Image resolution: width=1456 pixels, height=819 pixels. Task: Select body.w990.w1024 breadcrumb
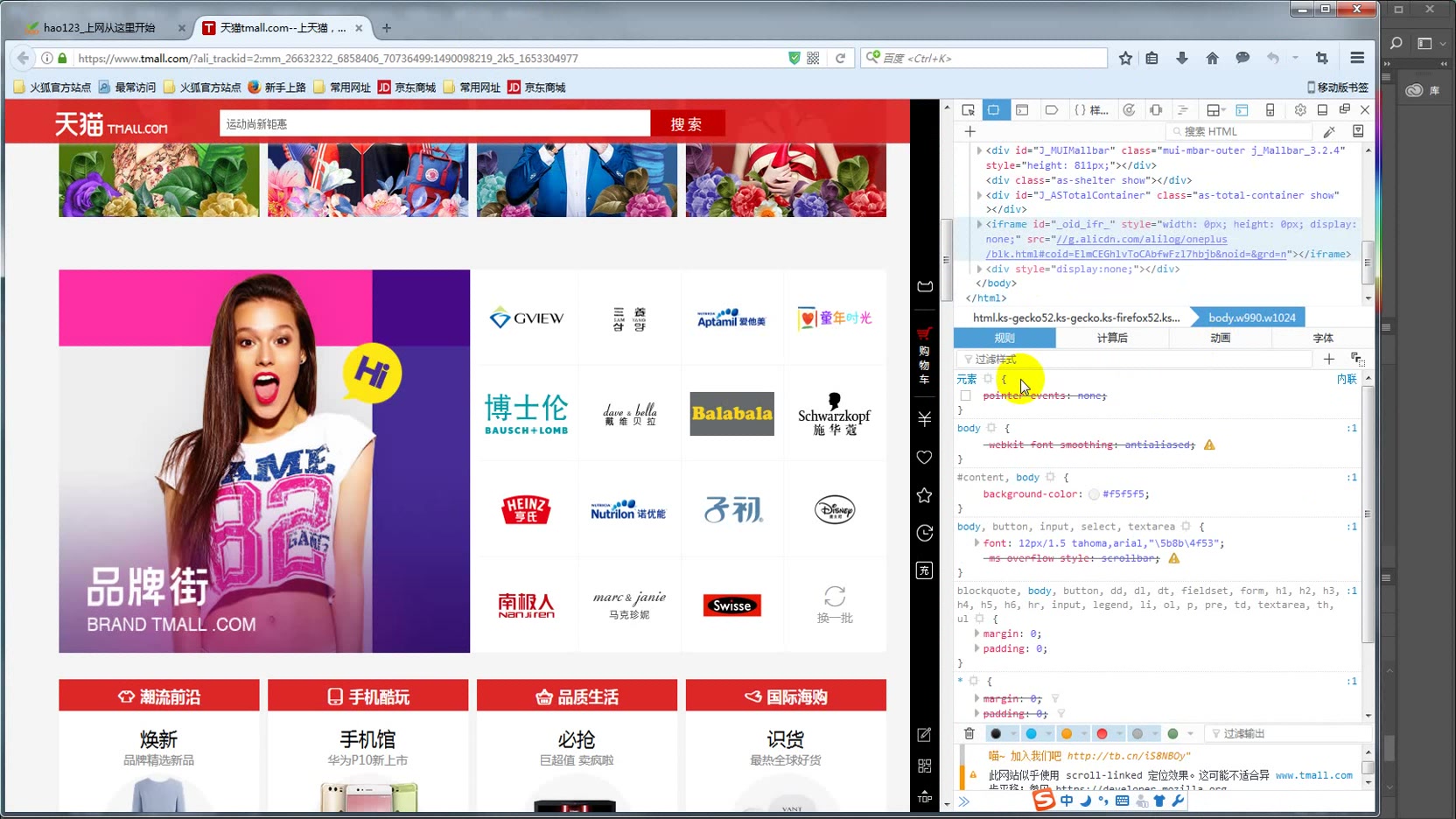click(1252, 318)
